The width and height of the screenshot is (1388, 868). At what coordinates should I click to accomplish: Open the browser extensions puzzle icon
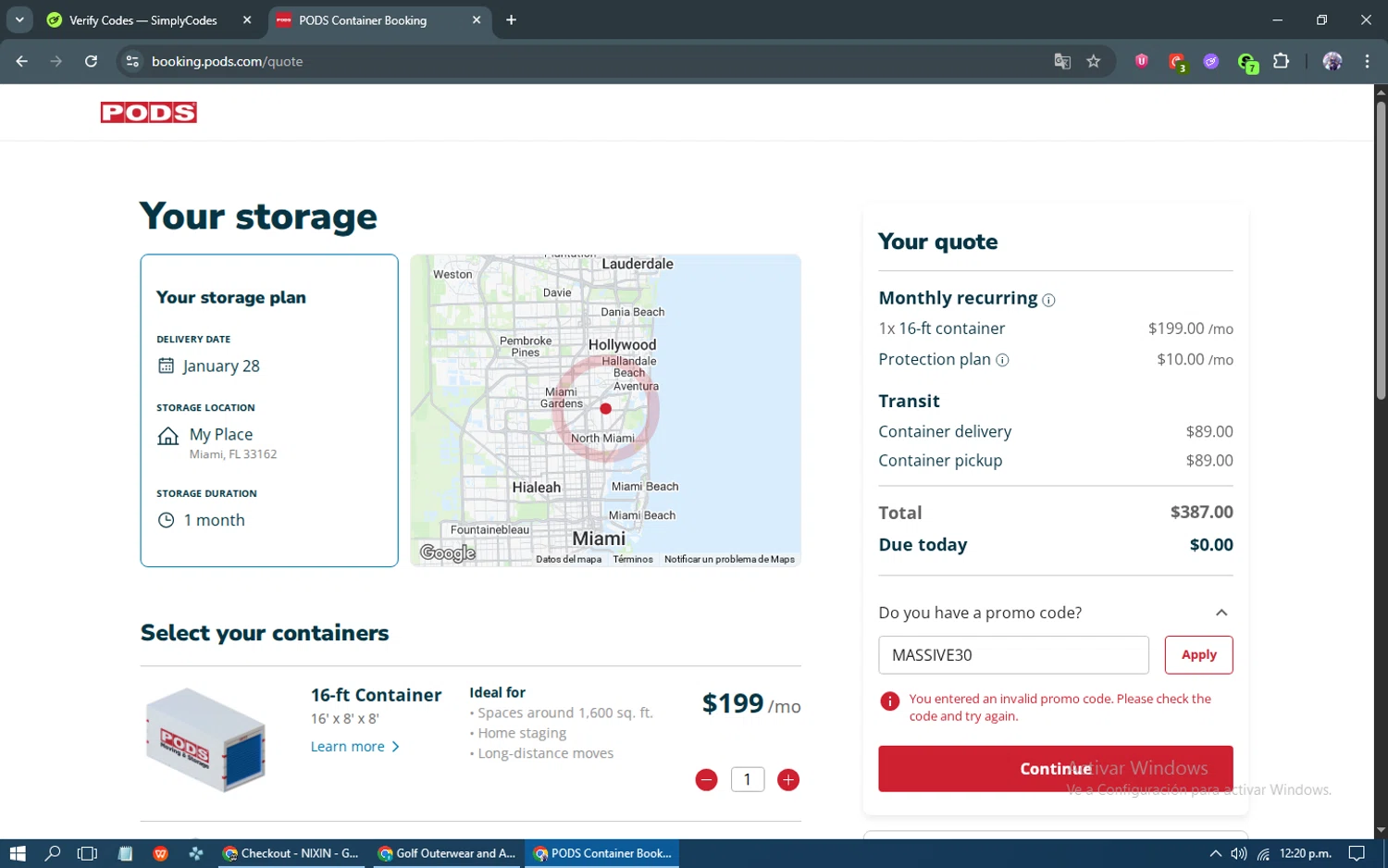(x=1281, y=61)
